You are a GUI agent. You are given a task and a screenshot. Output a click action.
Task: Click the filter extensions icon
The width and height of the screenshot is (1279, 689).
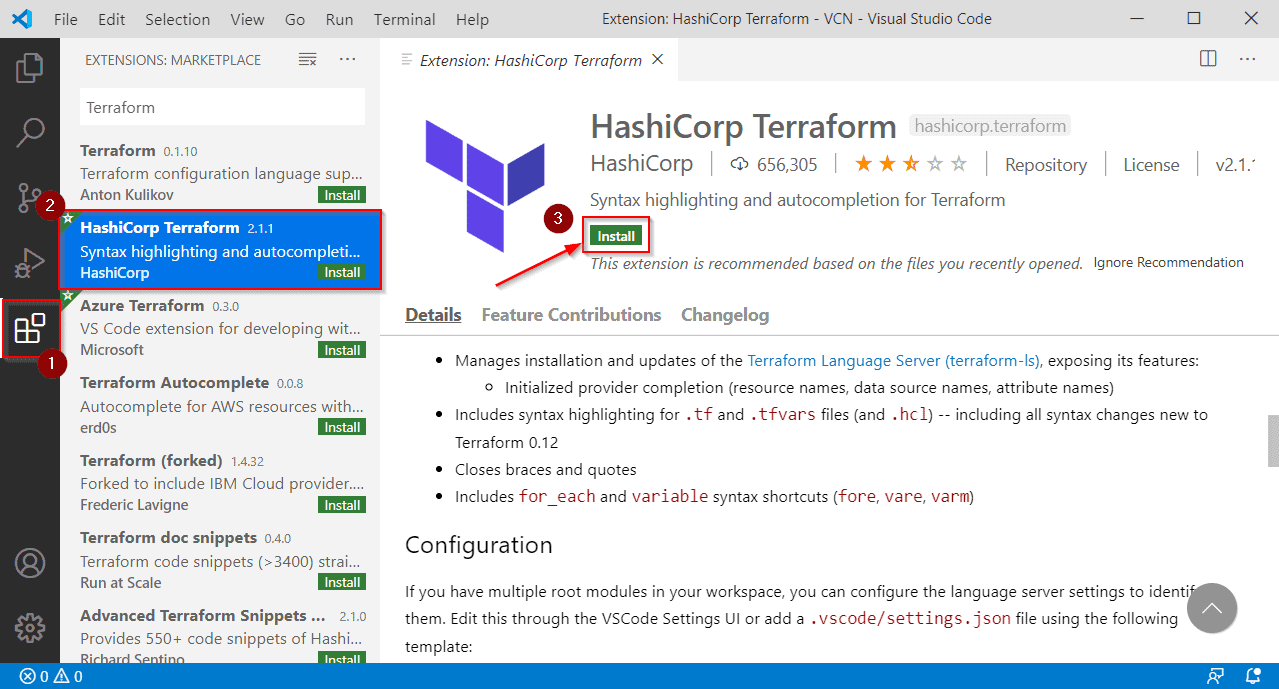[x=306, y=60]
